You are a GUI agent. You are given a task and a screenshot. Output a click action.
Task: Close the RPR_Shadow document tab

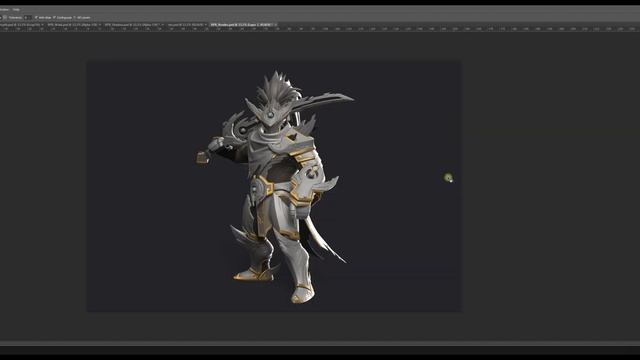[x=162, y=25]
